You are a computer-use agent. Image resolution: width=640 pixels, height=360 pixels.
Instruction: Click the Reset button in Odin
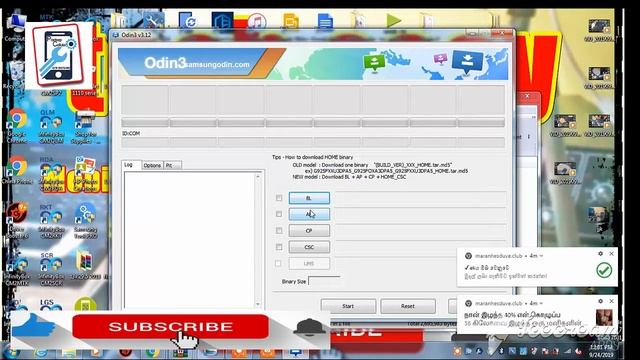[408, 306]
